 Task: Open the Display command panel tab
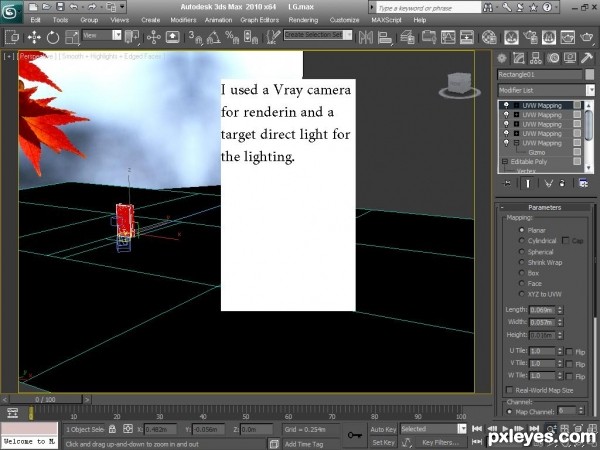(570, 58)
